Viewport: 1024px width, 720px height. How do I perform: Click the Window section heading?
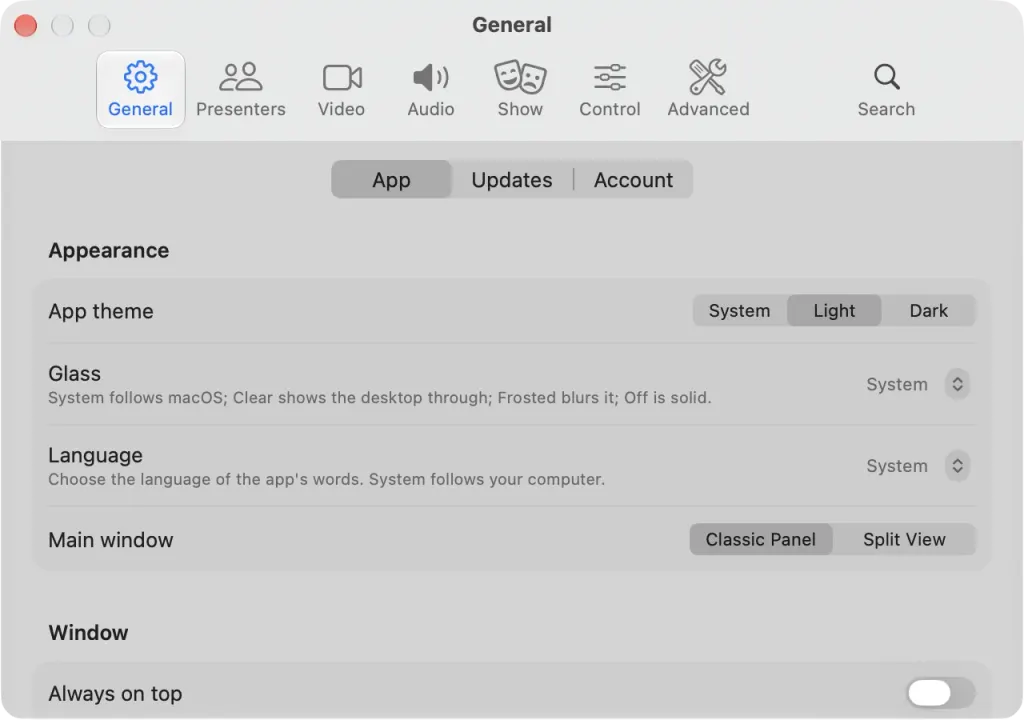click(x=88, y=632)
